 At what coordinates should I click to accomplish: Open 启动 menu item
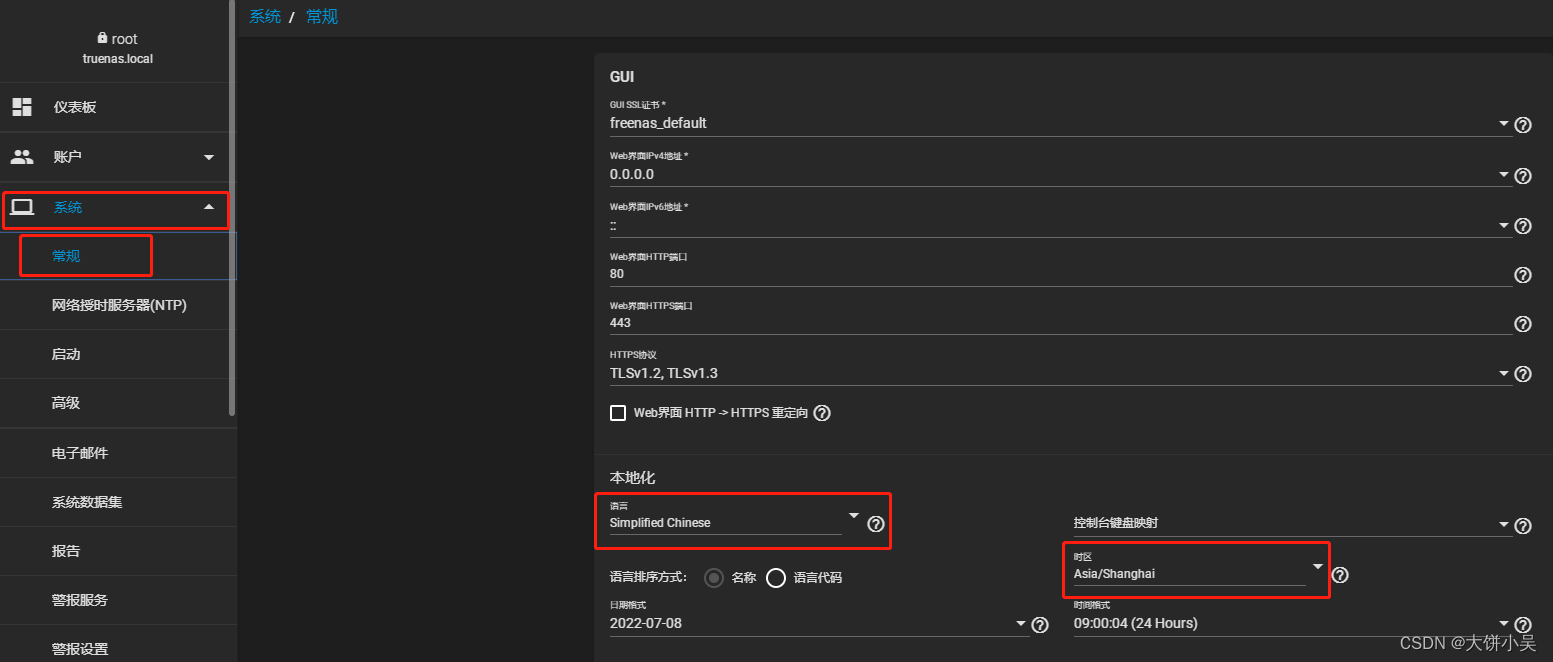pos(115,354)
